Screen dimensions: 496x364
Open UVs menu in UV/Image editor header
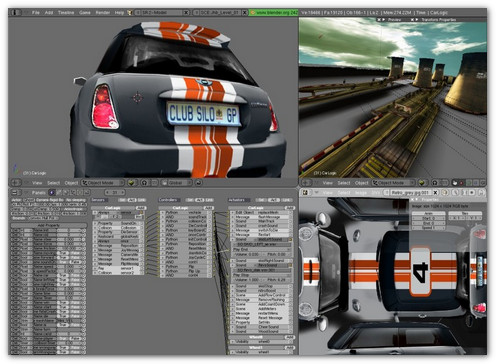(375, 192)
